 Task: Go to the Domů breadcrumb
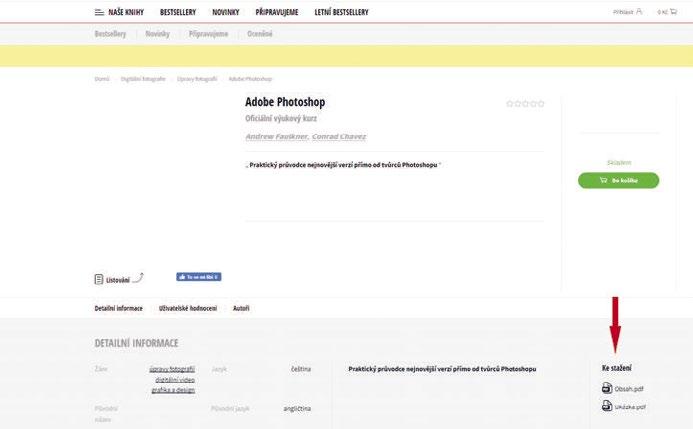tap(102, 79)
